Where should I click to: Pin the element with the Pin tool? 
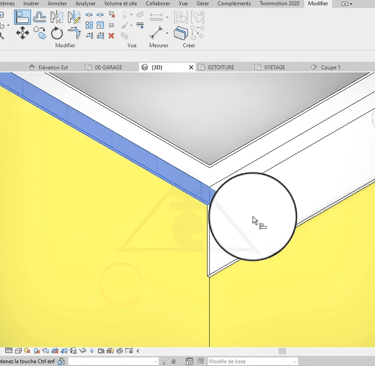pyautogui.click(x=112, y=25)
